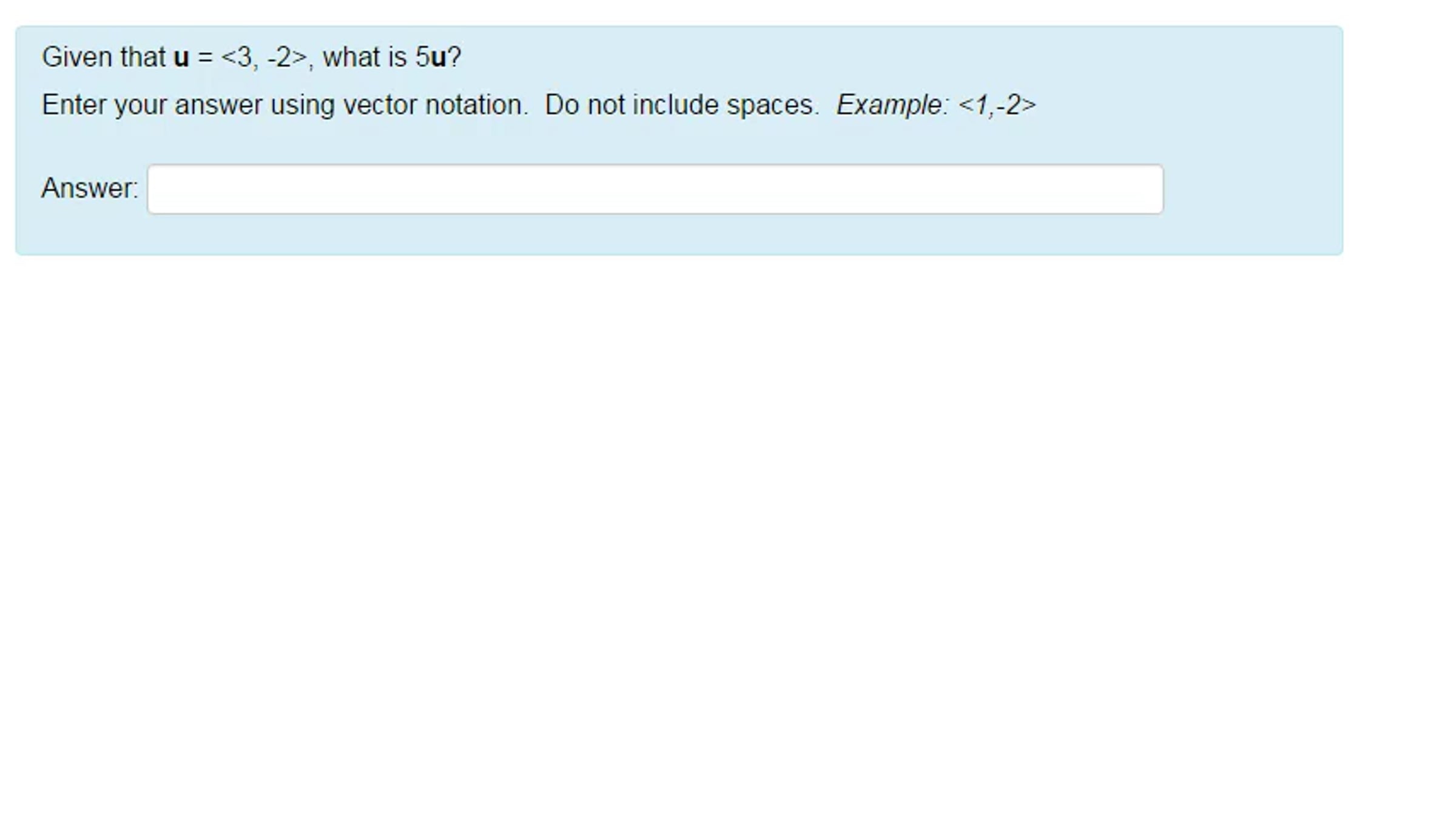Click the word "answer" in instructions

pos(218,105)
